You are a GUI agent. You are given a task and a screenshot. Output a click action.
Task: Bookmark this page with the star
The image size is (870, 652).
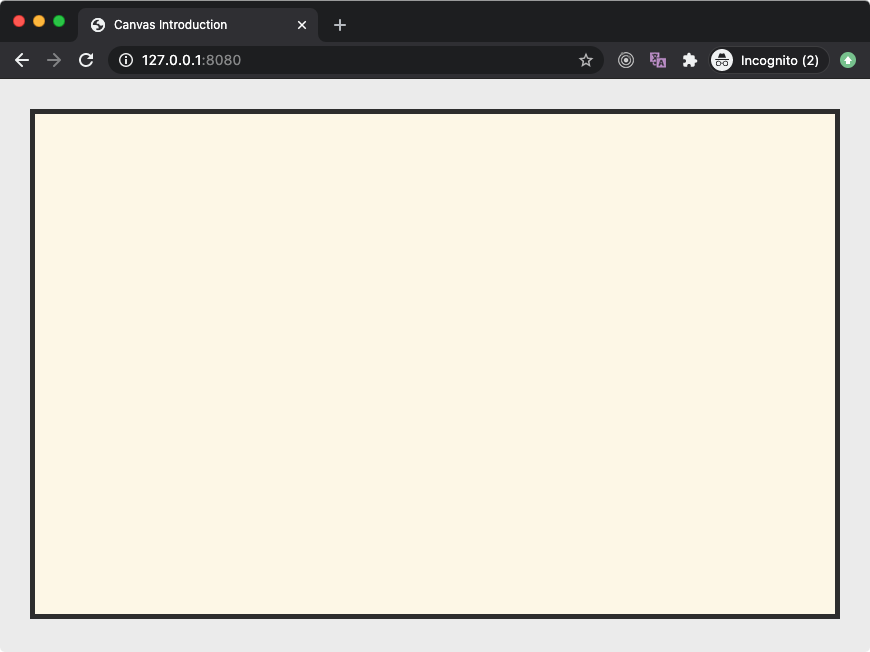[x=586, y=60]
